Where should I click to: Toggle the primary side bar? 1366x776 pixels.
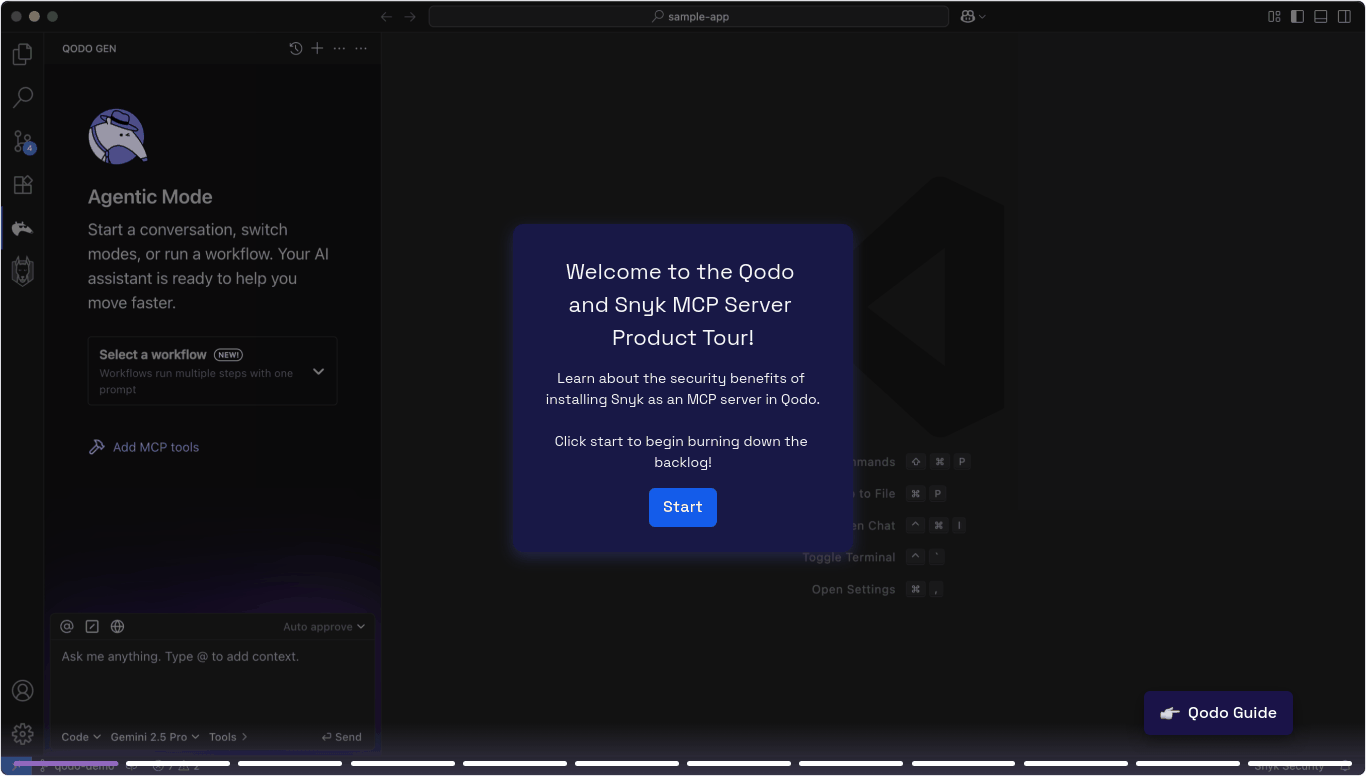coord(1297,16)
